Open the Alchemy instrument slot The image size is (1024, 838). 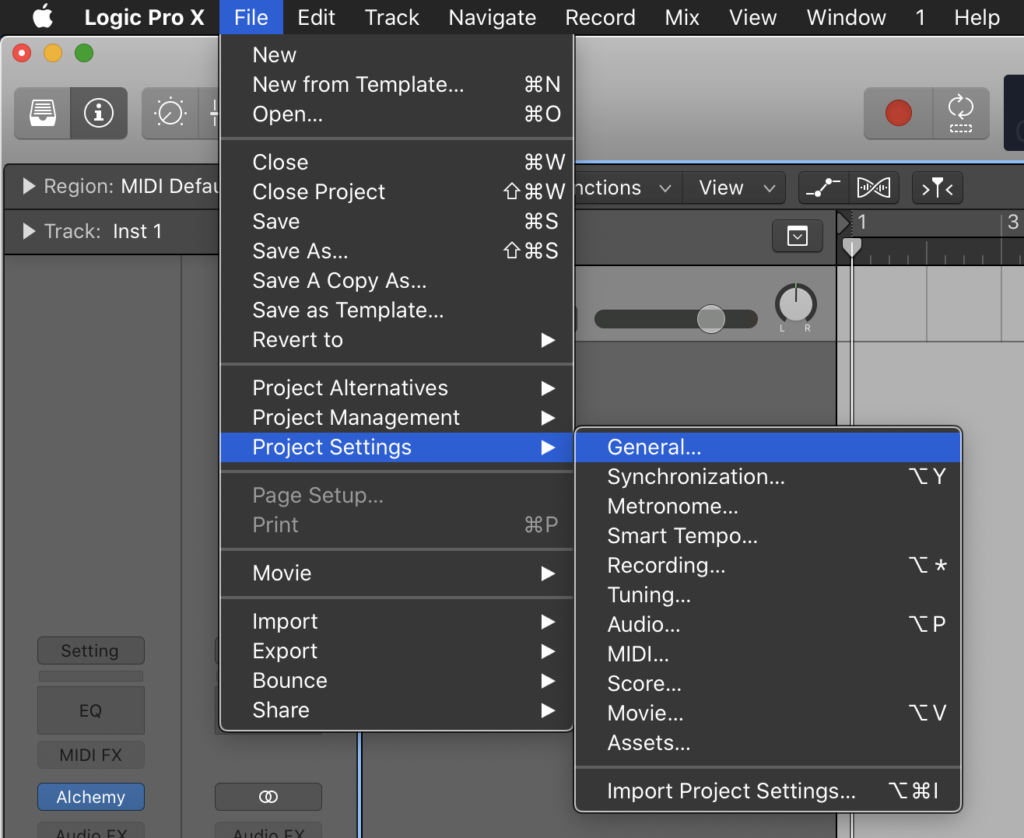click(x=91, y=797)
